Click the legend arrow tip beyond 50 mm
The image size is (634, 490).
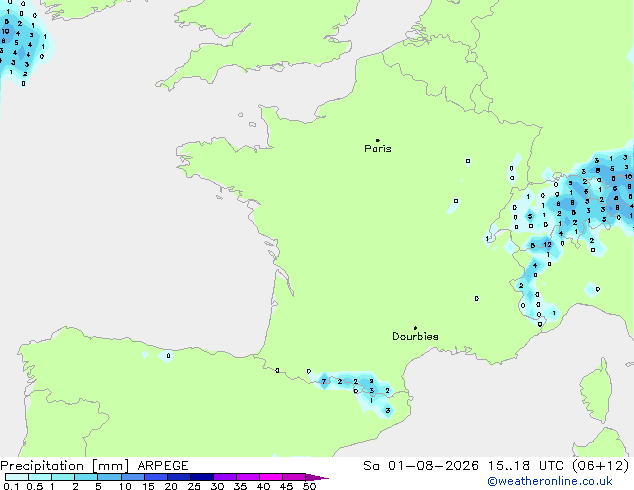319,477
